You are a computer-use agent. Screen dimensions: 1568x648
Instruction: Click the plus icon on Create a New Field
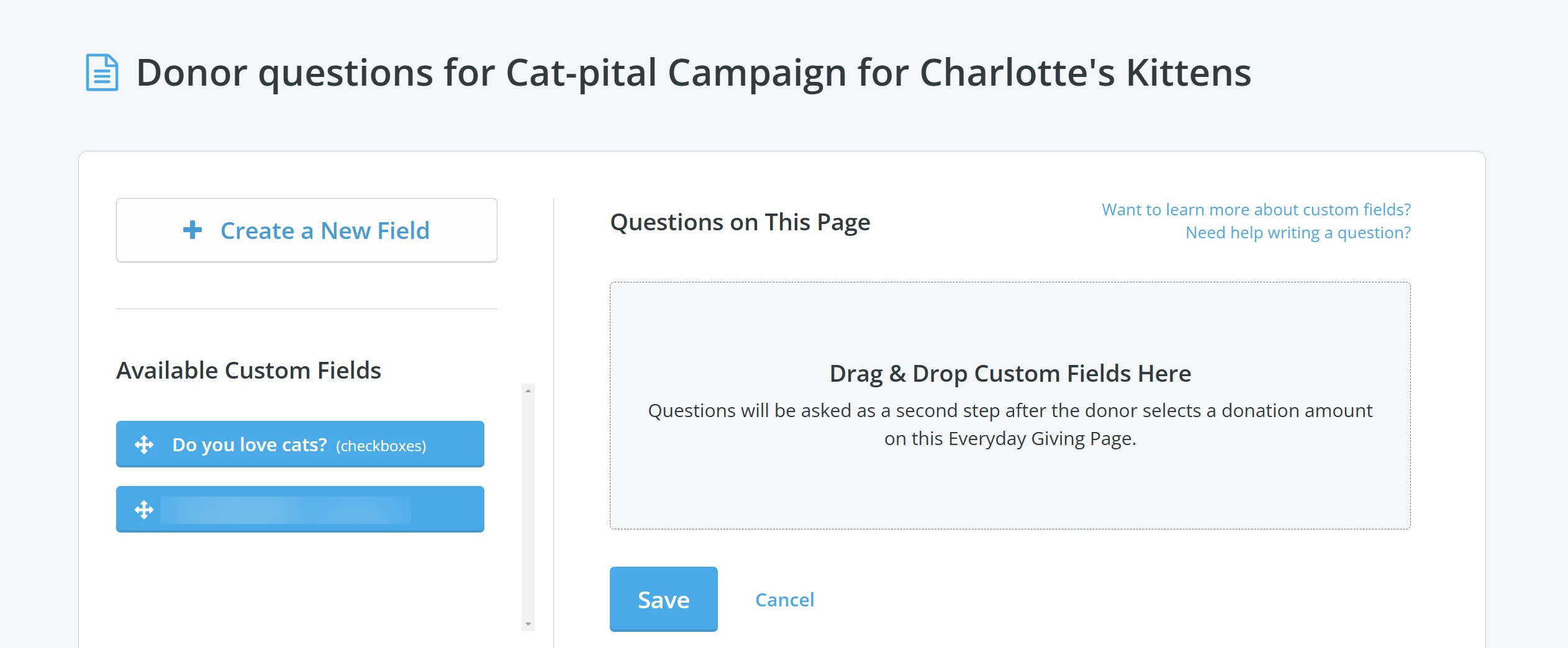[x=193, y=230]
